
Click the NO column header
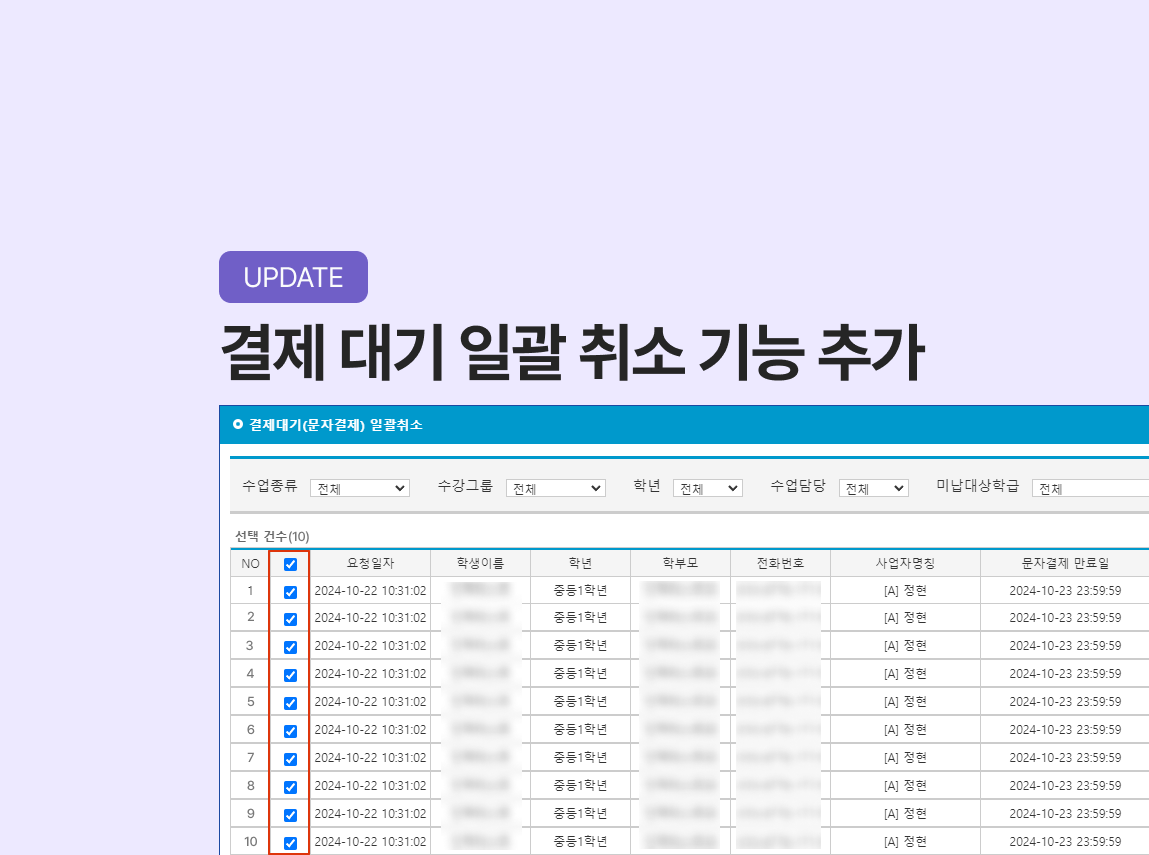click(250, 563)
